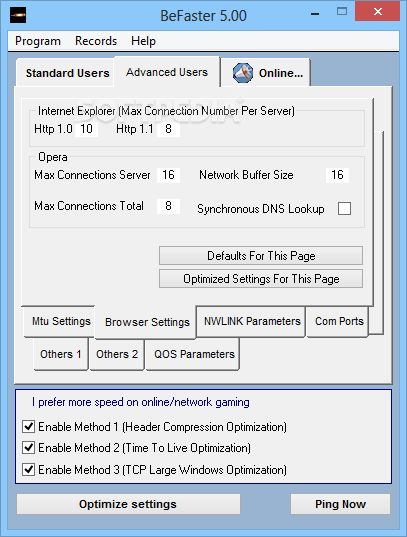Focus the Opera Max Connections Total field
This screenshot has height=537, width=407.
tap(168, 206)
